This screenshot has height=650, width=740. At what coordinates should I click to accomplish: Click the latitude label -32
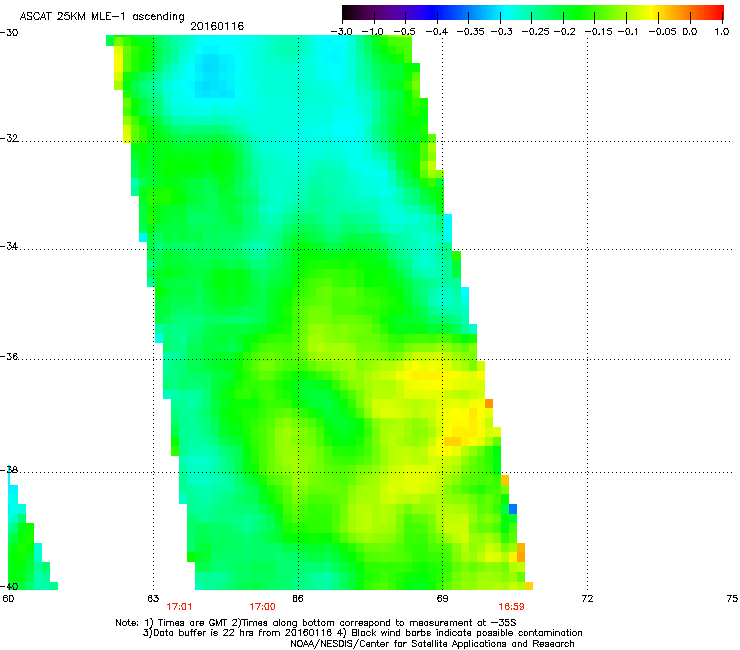9,138
